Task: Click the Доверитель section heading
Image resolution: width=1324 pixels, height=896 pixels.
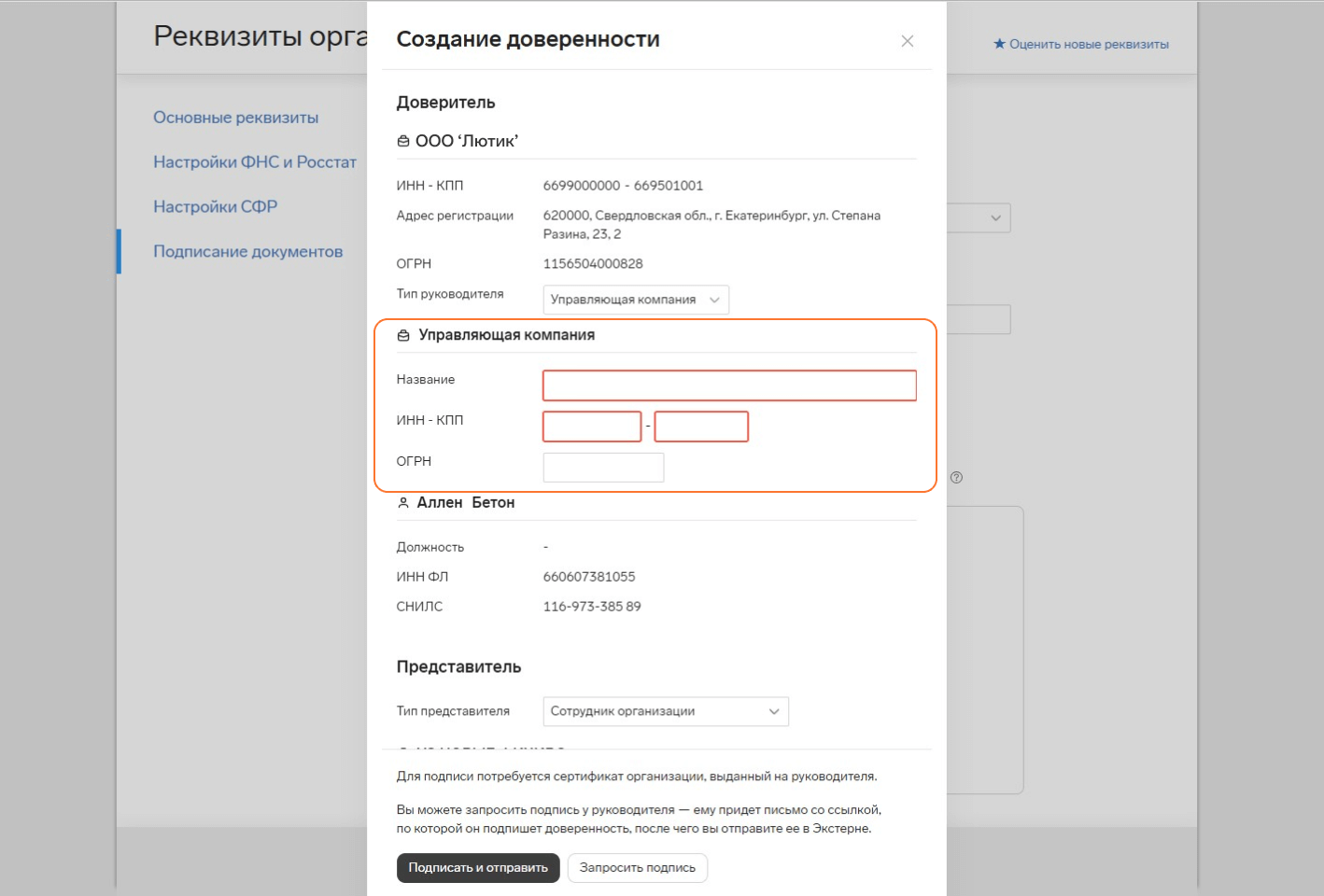Action: (x=445, y=103)
